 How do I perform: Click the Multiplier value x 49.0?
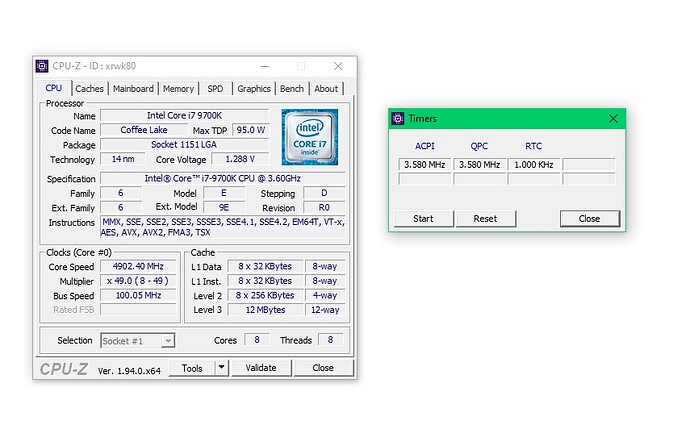point(138,281)
